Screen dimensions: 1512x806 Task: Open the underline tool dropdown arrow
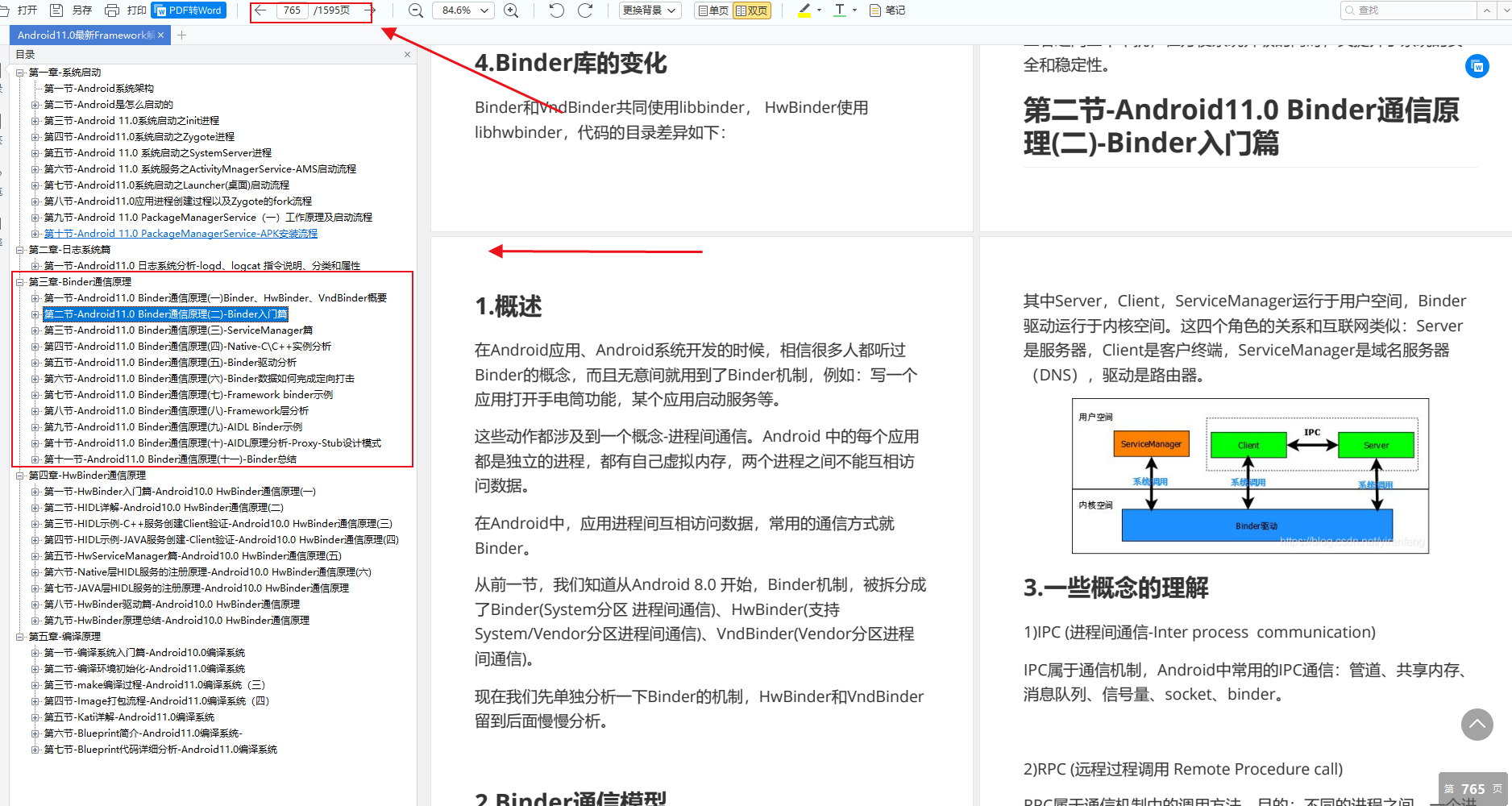tap(855, 10)
